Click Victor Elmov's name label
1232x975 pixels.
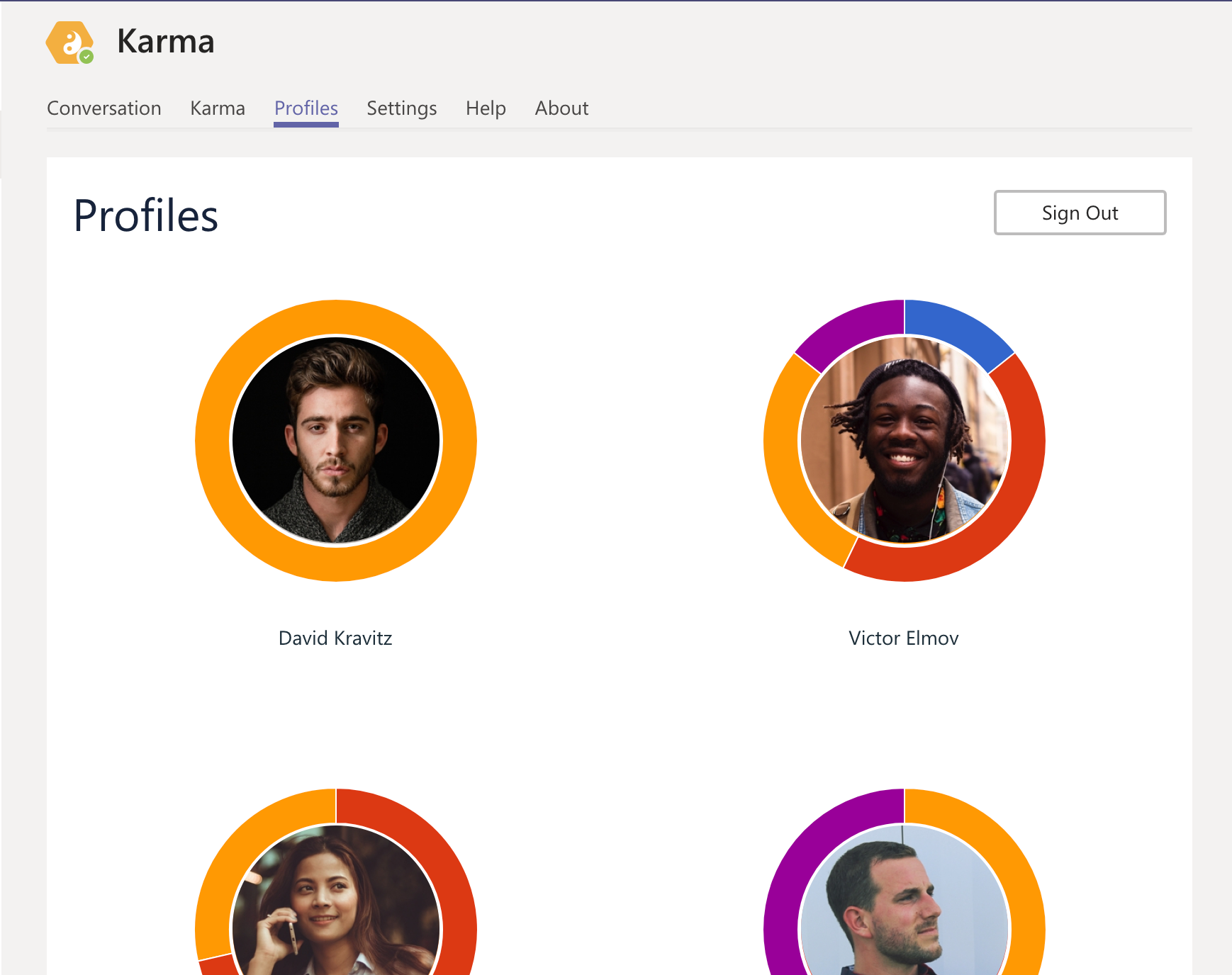(x=903, y=638)
